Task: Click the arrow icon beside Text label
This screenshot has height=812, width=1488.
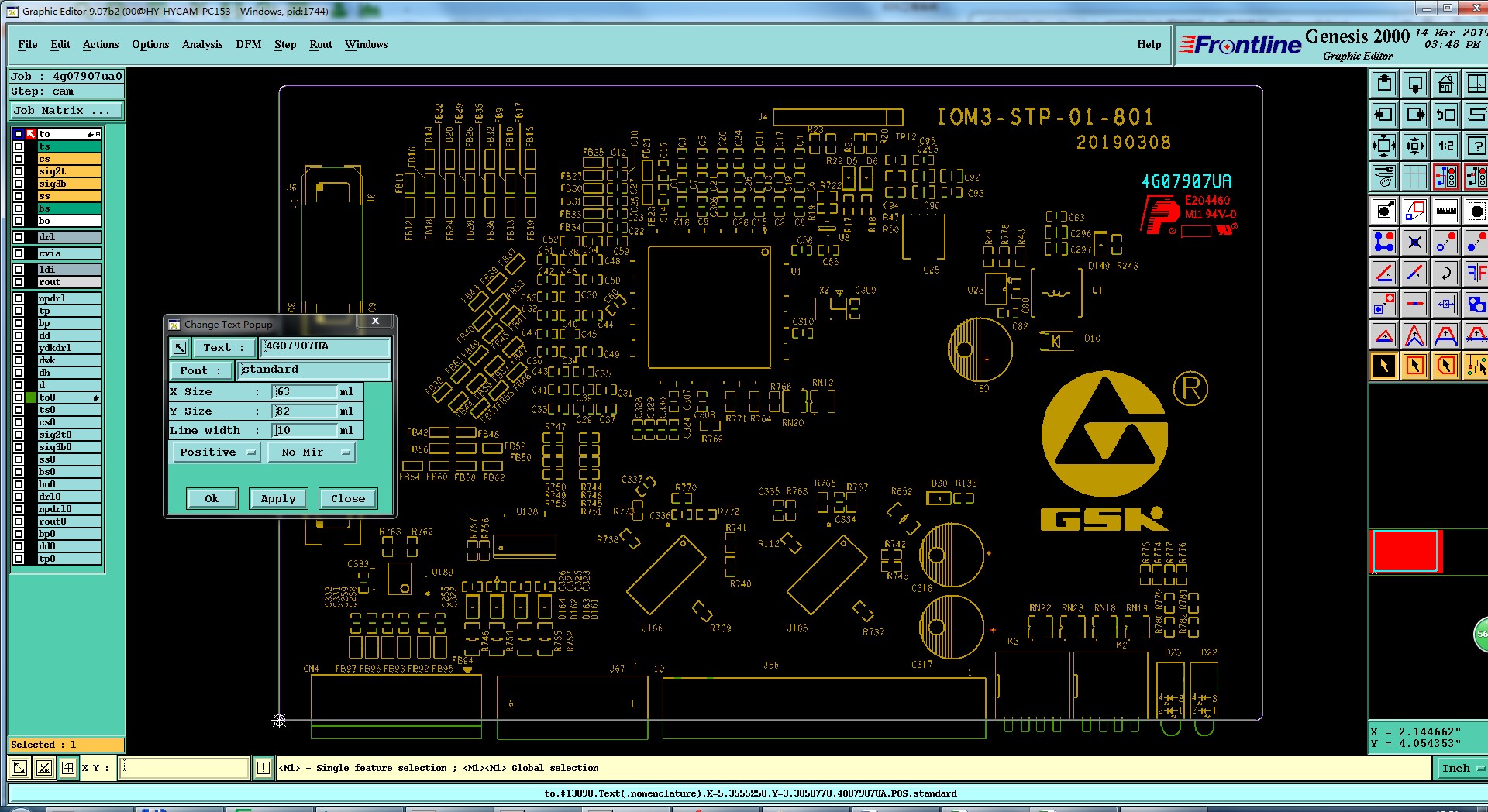Action: (180, 348)
